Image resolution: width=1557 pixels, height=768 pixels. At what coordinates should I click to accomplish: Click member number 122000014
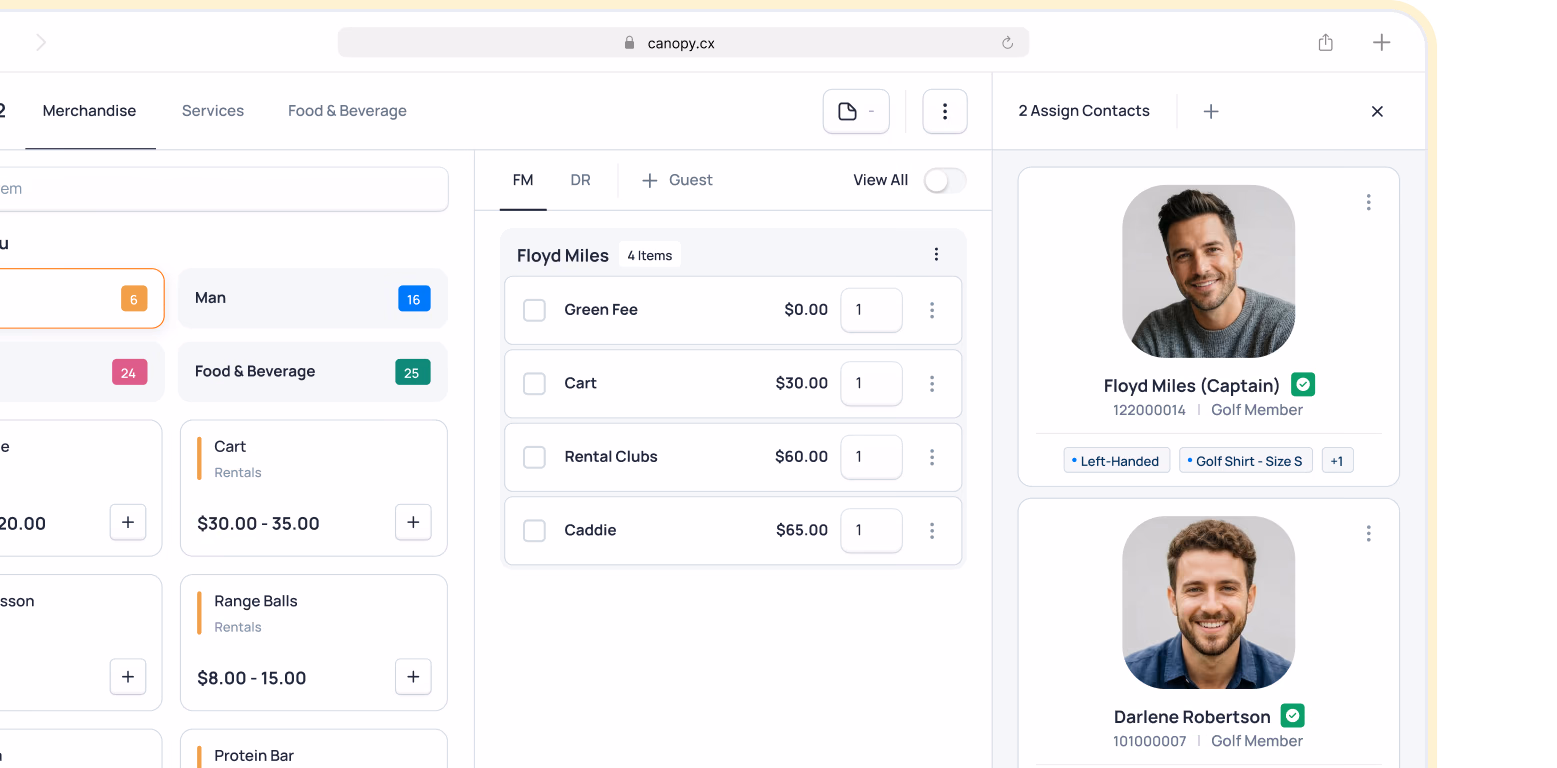[1149, 410]
